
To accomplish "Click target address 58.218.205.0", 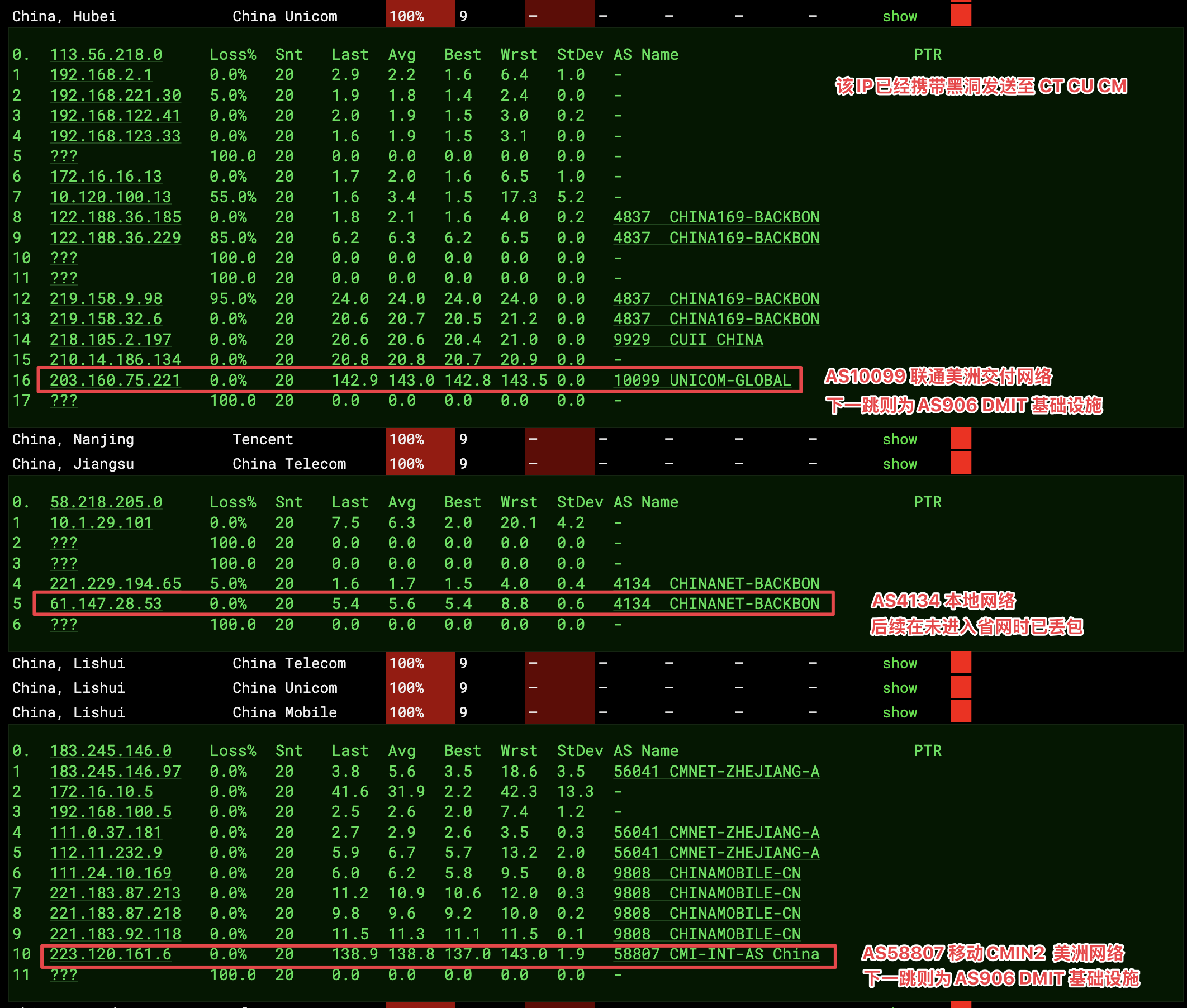I will [x=106, y=502].
